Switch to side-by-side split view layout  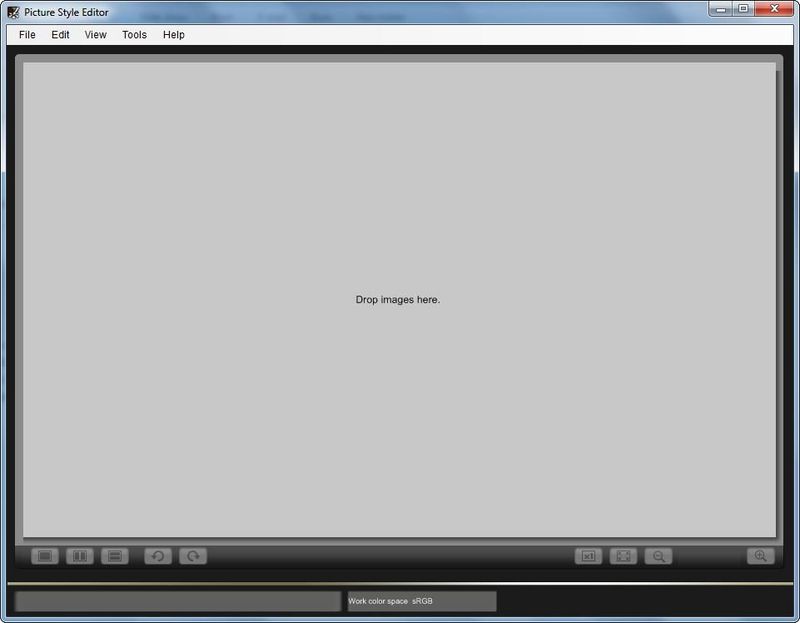(80, 556)
